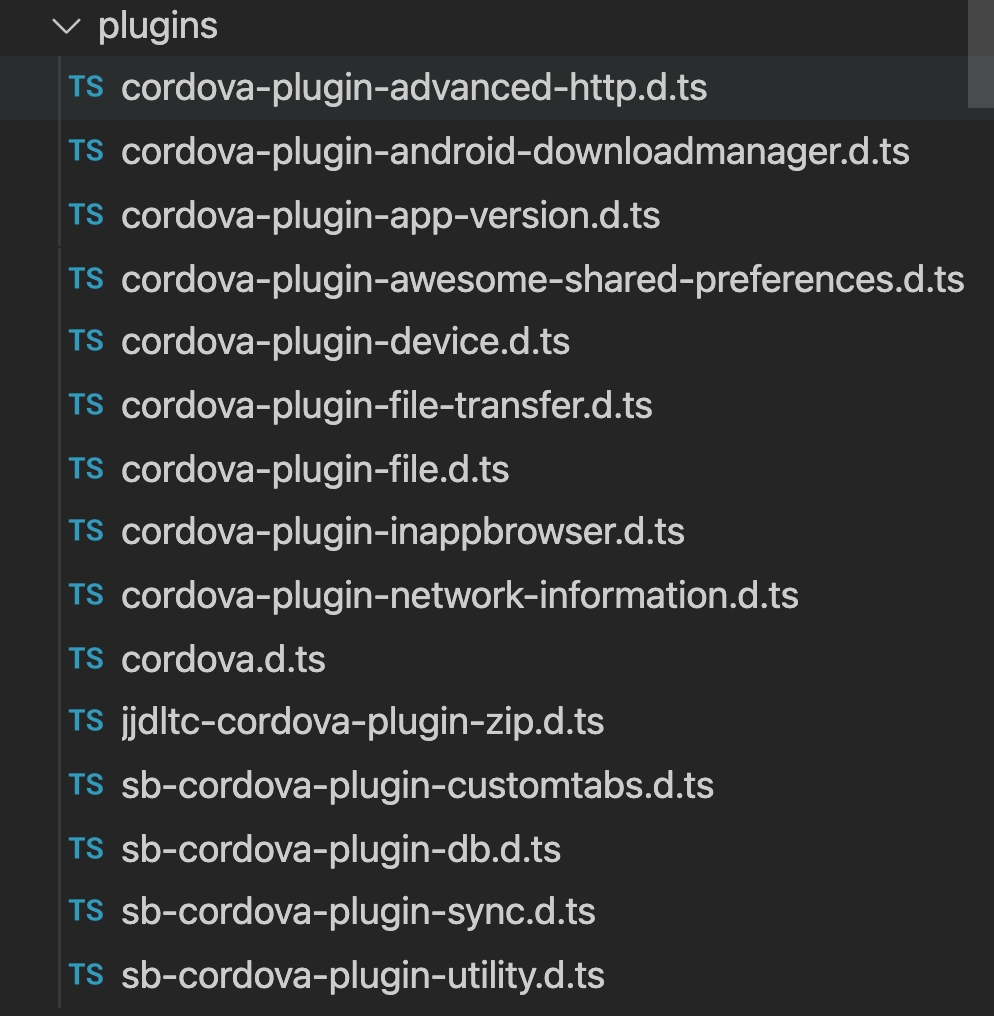The image size is (994, 1016).
Task: Open sb-cordova-plugin-customtabs.d.ts file
Action: pos(417,786)
